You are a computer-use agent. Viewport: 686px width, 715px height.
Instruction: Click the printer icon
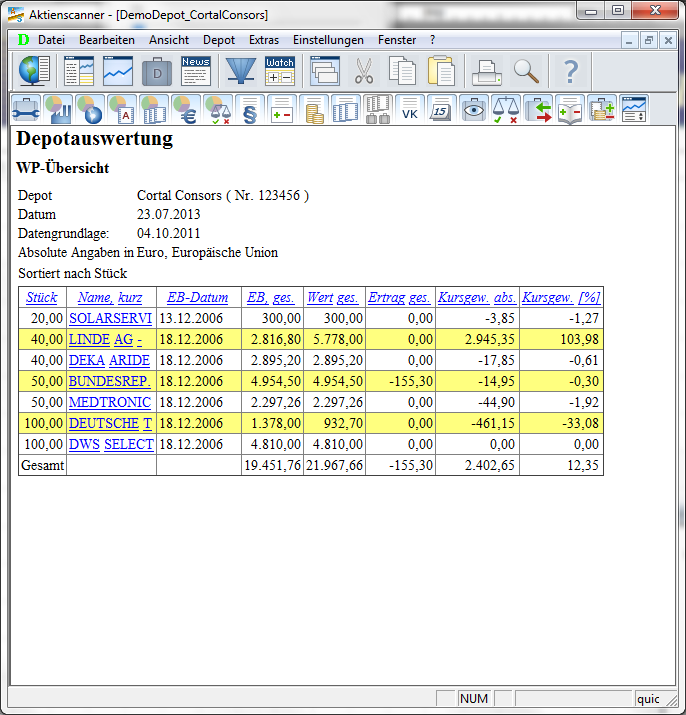487,71
